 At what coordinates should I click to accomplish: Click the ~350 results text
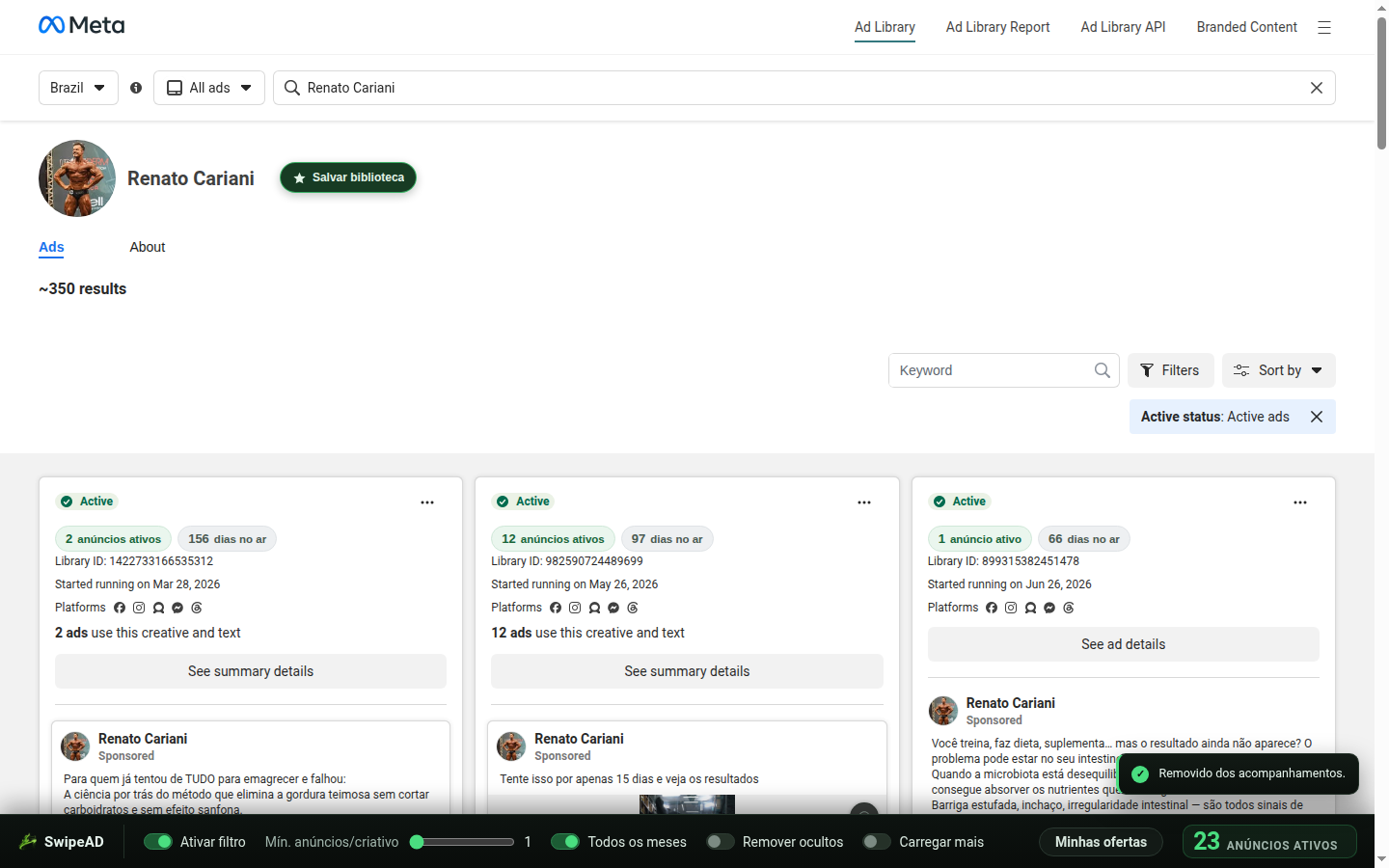[x=83, y=288]
